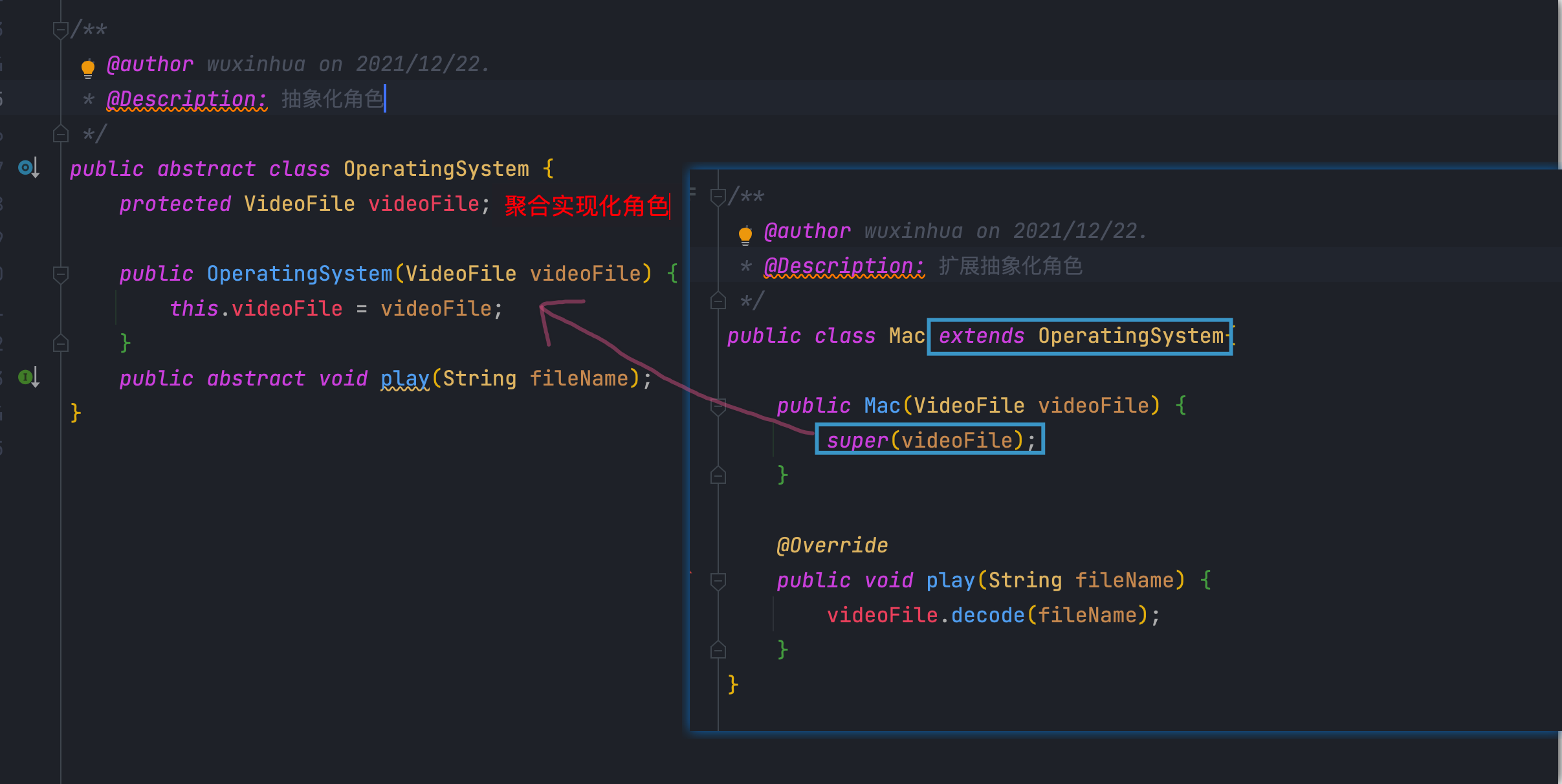1562x784 pixels.
Task: Click the fold end marker of Mac's play method
Action: [x=718, y=650]
